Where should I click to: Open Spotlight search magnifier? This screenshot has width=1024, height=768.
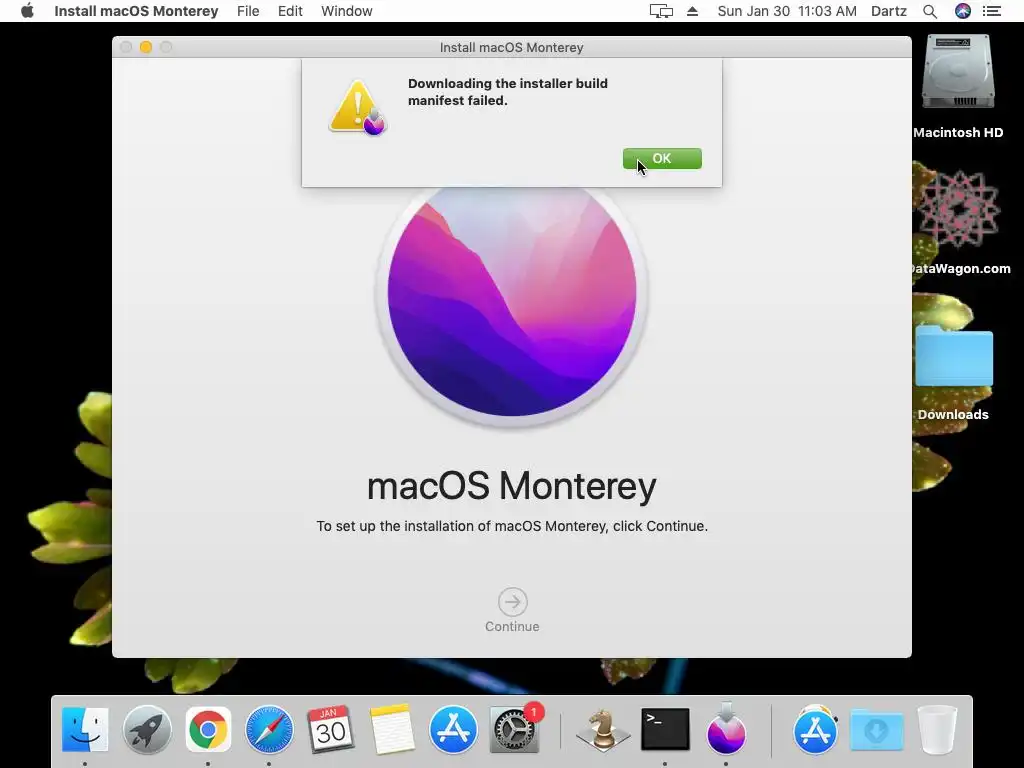[930, 11]
